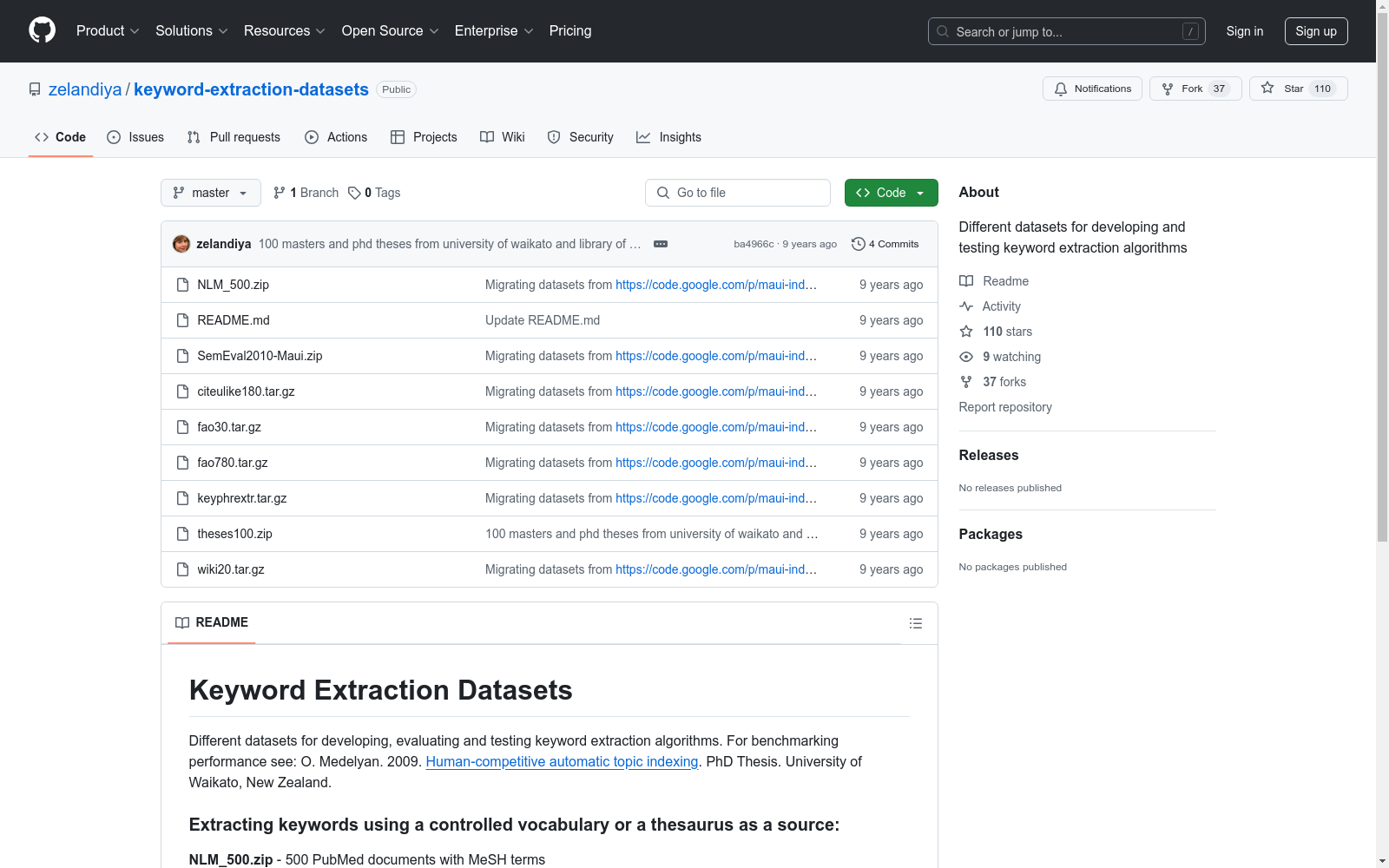
Task: Open the Releases heading link
Action: pyautogui.click(x=989, y=455)
